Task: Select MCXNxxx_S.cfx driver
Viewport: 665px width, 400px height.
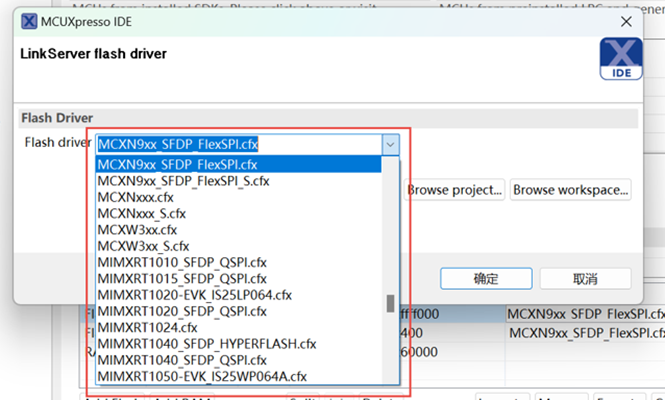Action: [238, 213]
